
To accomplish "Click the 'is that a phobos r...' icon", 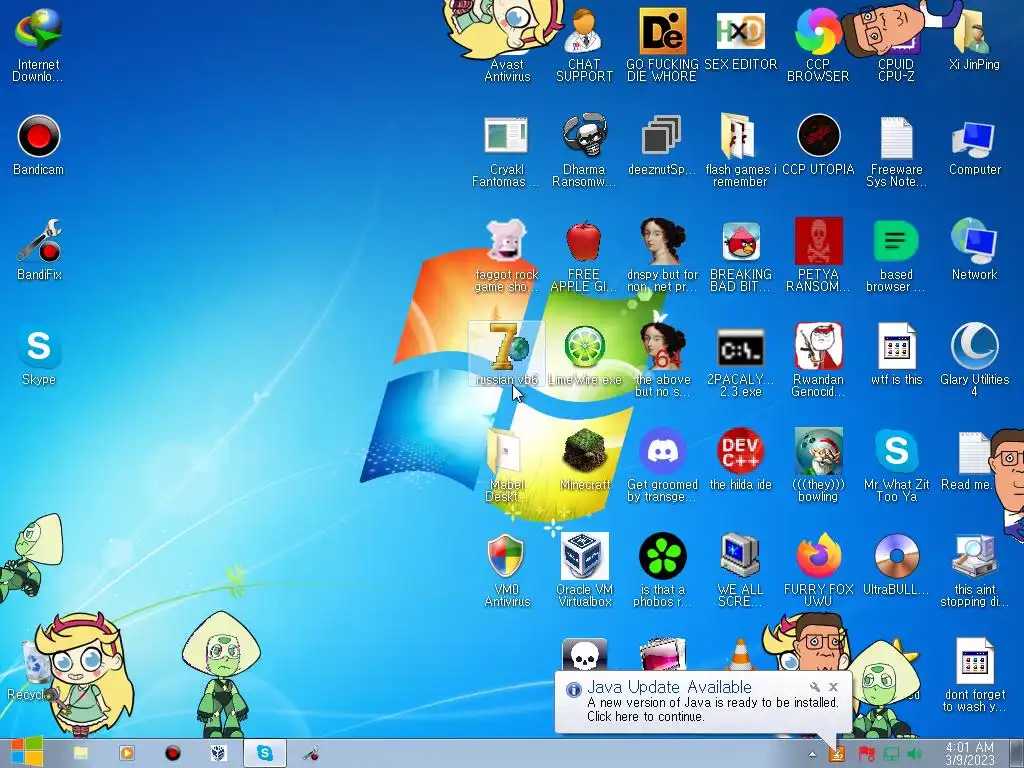I will click(662, 572).
